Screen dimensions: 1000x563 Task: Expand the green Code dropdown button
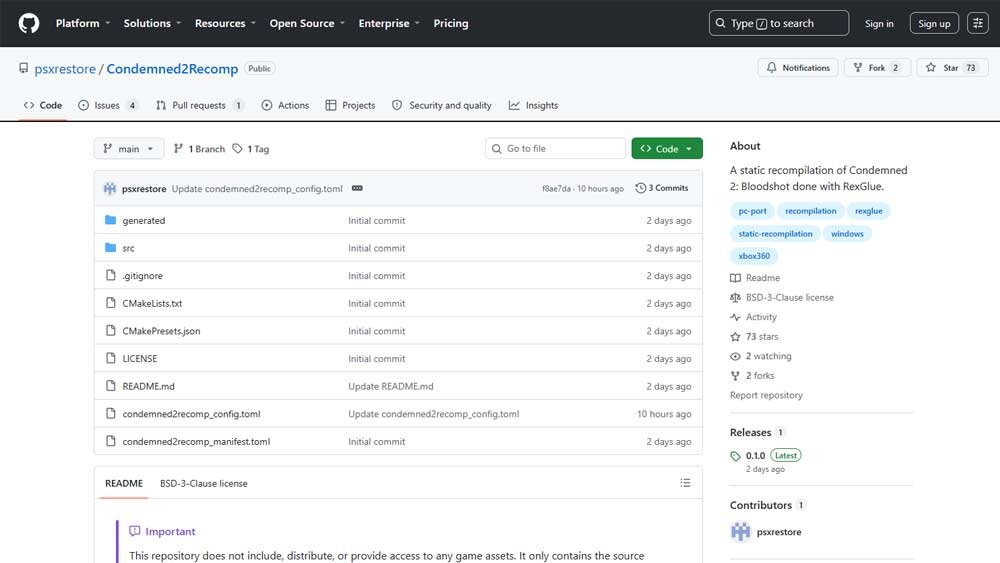666,149
